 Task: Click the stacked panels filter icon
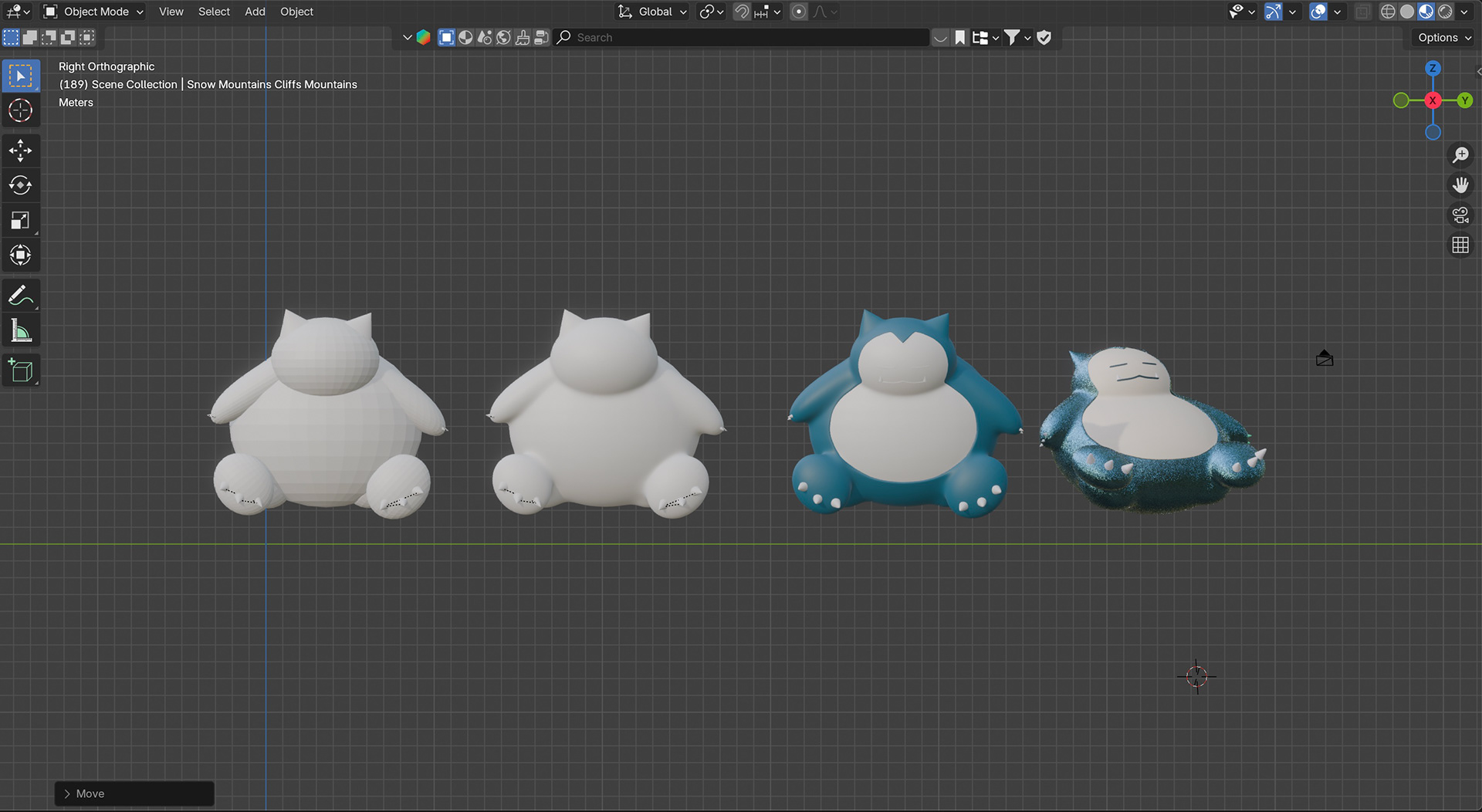coord(541,37)
